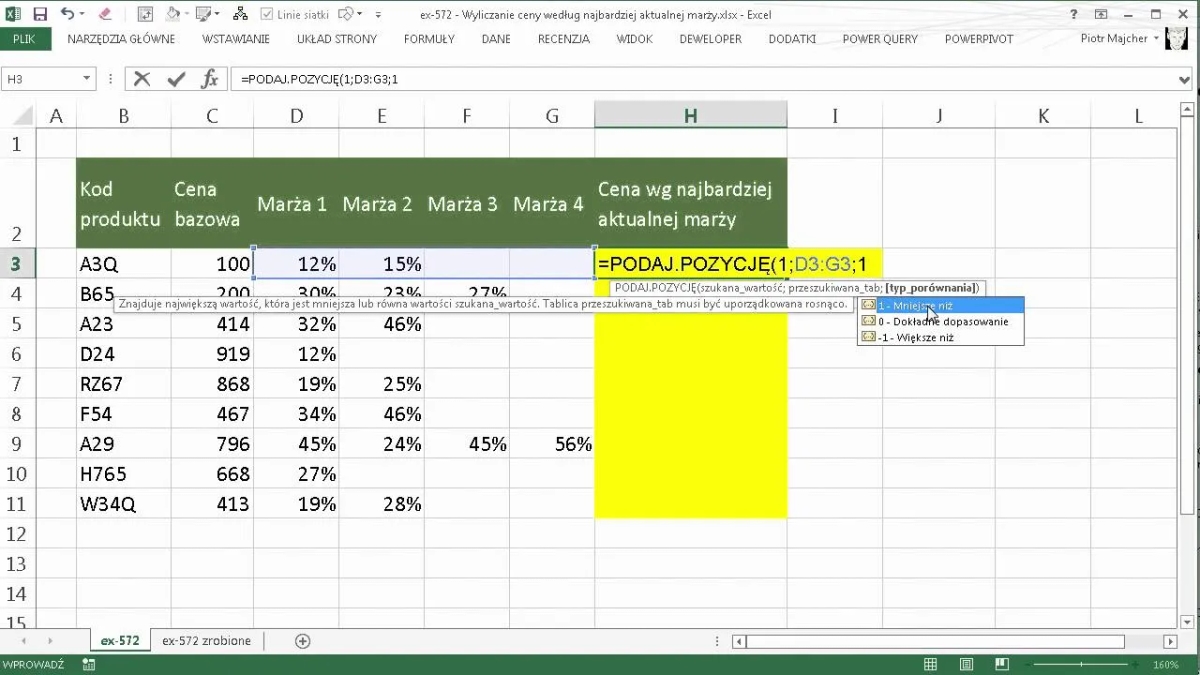Open Insert Function fx dialog
Viewport: 1200px width, 675px height.
point(209,79)
